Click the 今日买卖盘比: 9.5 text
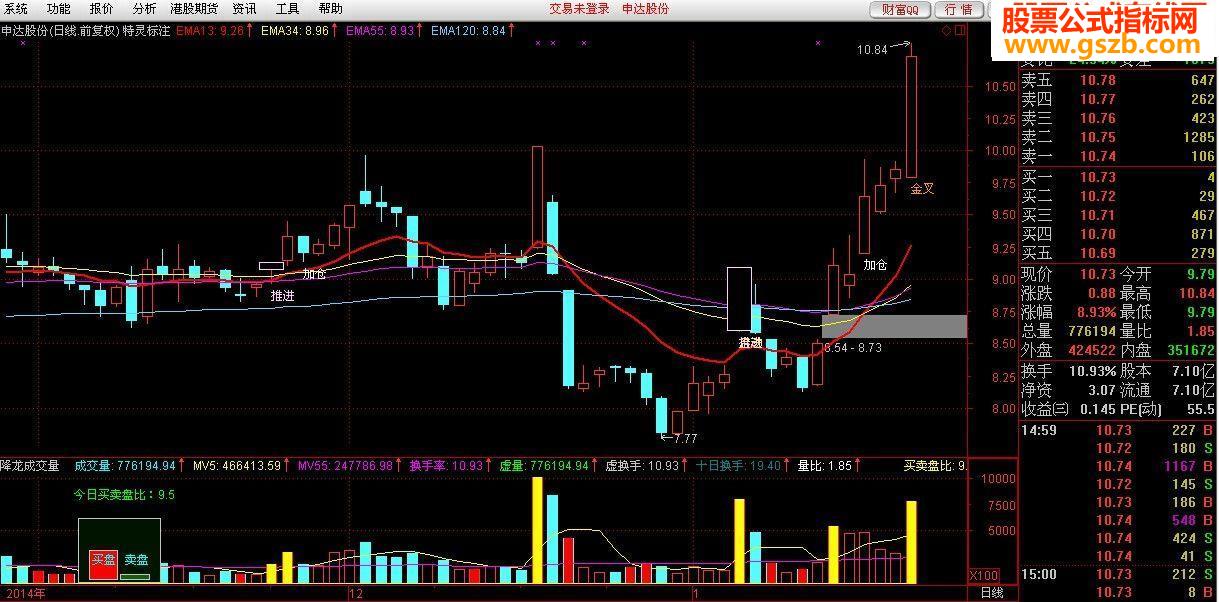This screenshot has width=1219, height=602. (124, 494)
